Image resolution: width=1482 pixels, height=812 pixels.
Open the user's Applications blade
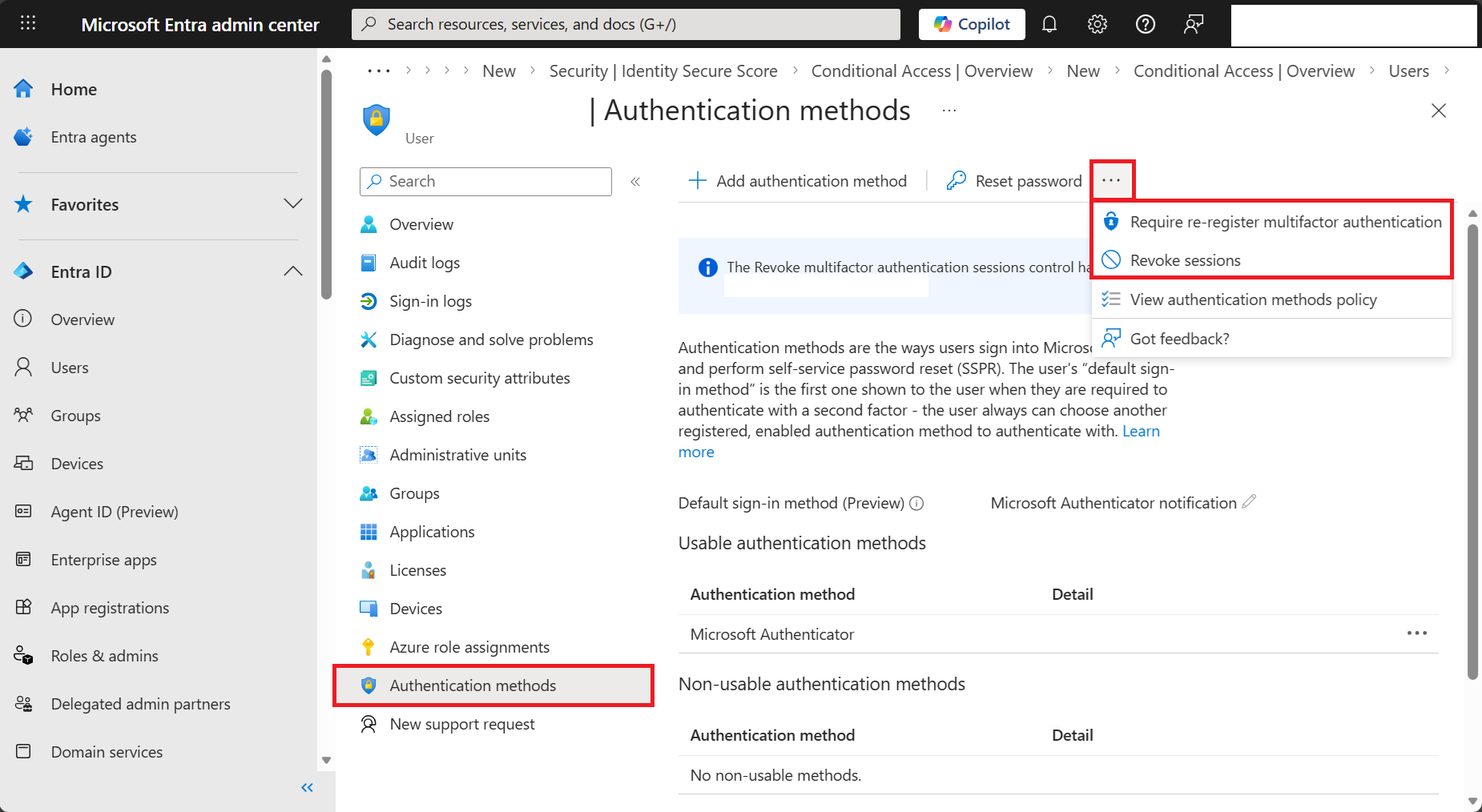[x=432, y=532]
